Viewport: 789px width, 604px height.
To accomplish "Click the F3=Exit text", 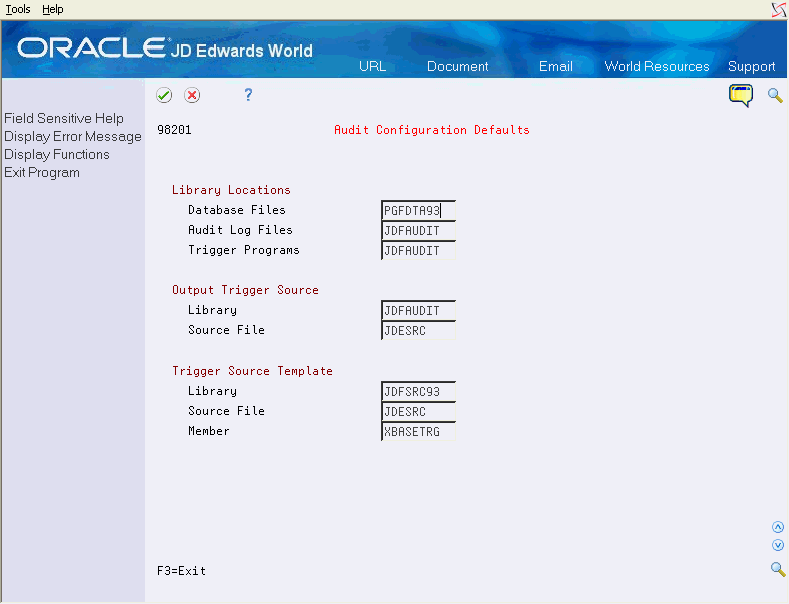I will tap(182, 571).
